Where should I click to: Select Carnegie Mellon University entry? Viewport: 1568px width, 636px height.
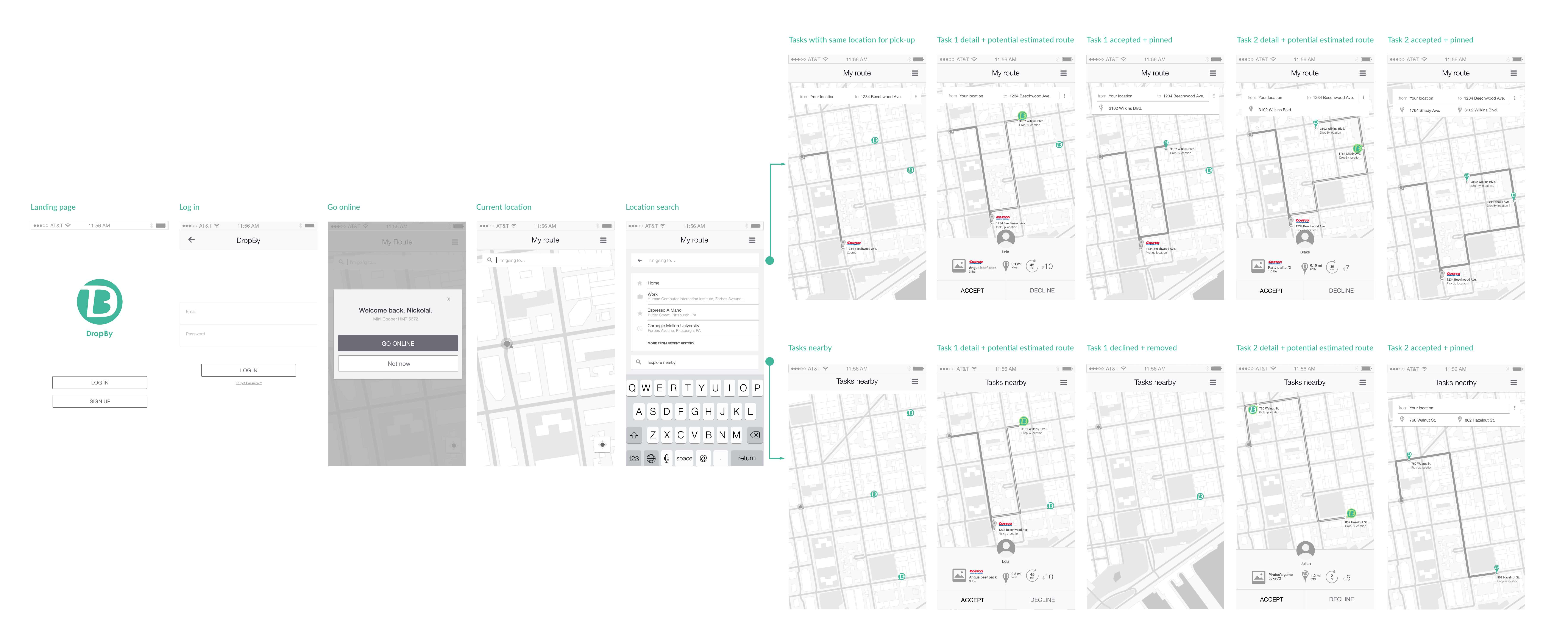(x=694, y=328)
